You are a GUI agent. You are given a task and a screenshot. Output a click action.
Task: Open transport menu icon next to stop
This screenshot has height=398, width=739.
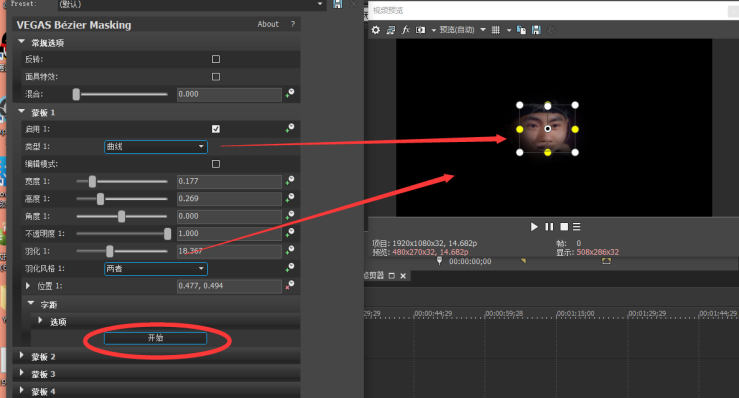pos(576,227)
